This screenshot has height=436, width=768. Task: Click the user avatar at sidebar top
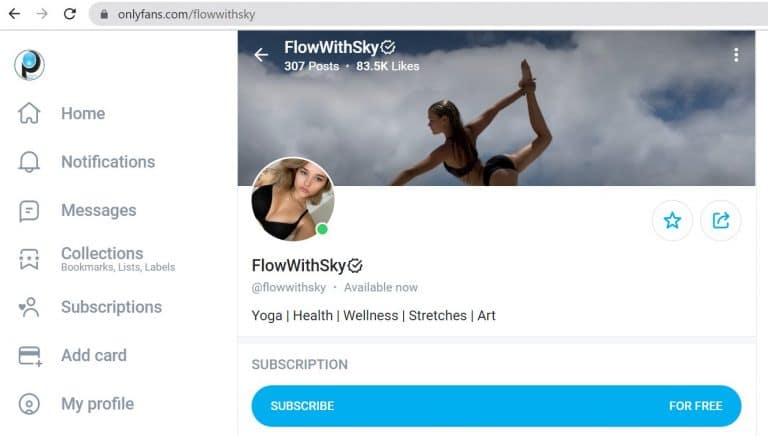[x=29, y=65]
